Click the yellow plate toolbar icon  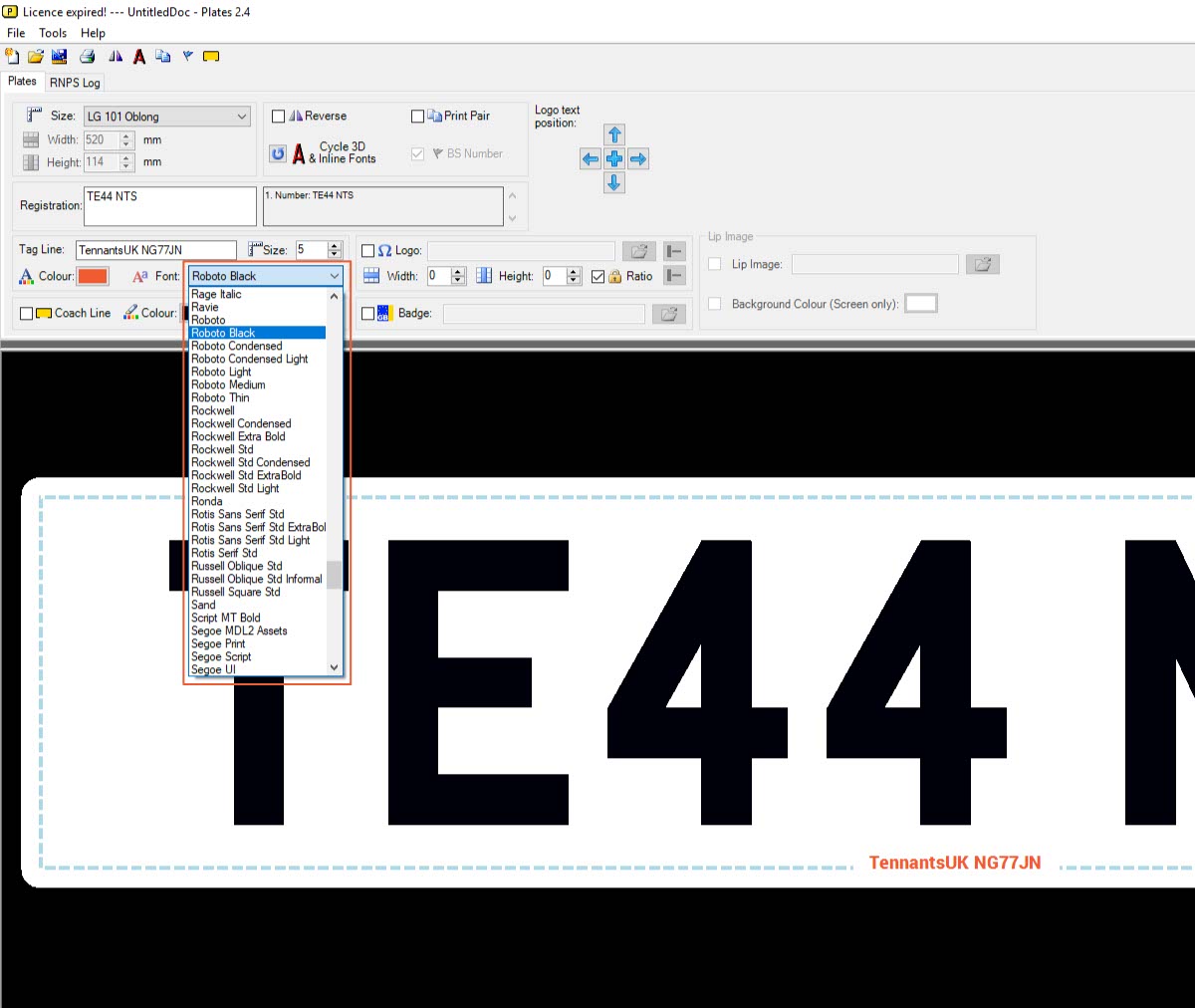pos(211,57)
